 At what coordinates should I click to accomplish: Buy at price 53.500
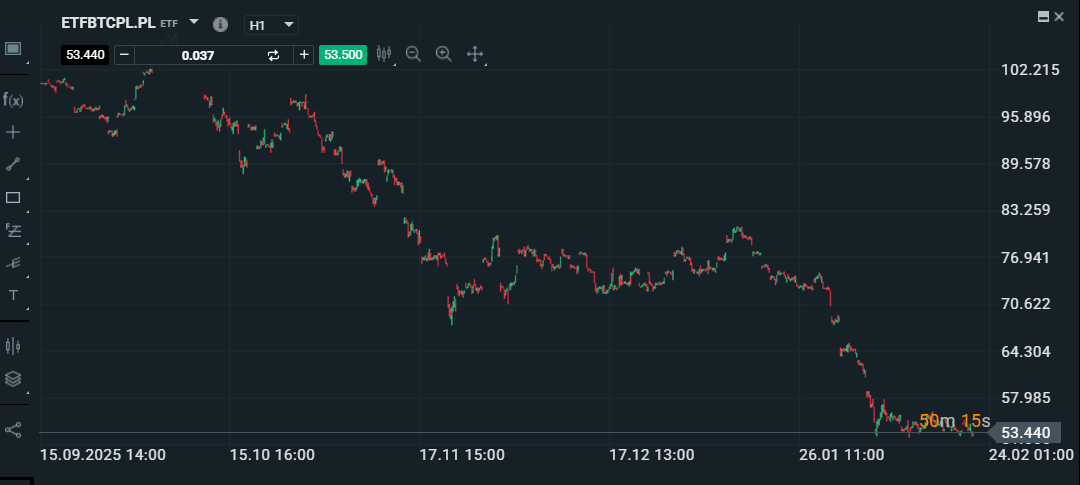[343, 55]
